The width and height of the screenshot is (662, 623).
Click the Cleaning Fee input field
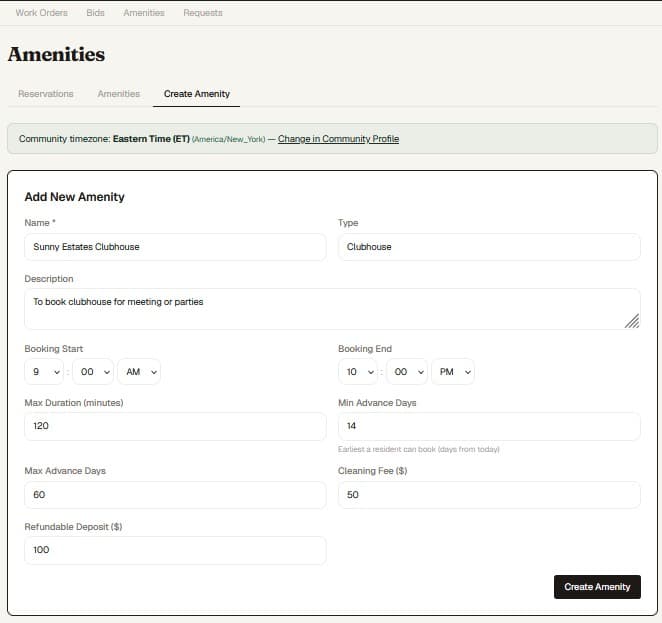[489, 495]
